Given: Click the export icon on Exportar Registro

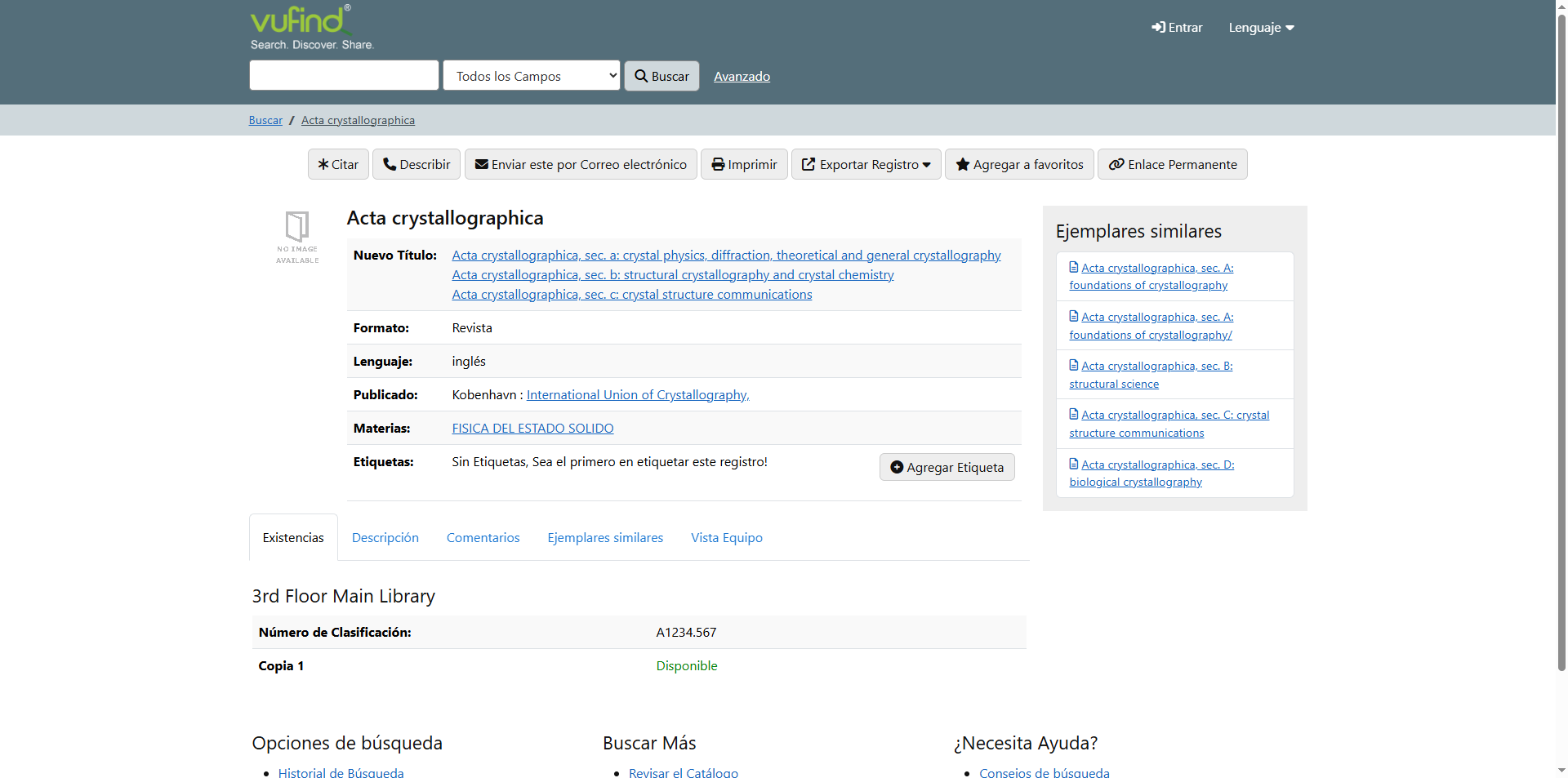Looking at the screenshot, I should (808, 164).
